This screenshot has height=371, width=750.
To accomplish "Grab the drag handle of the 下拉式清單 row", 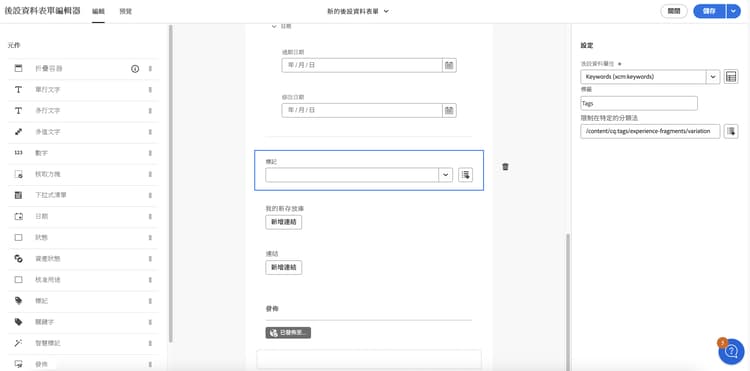I will 150,195.
